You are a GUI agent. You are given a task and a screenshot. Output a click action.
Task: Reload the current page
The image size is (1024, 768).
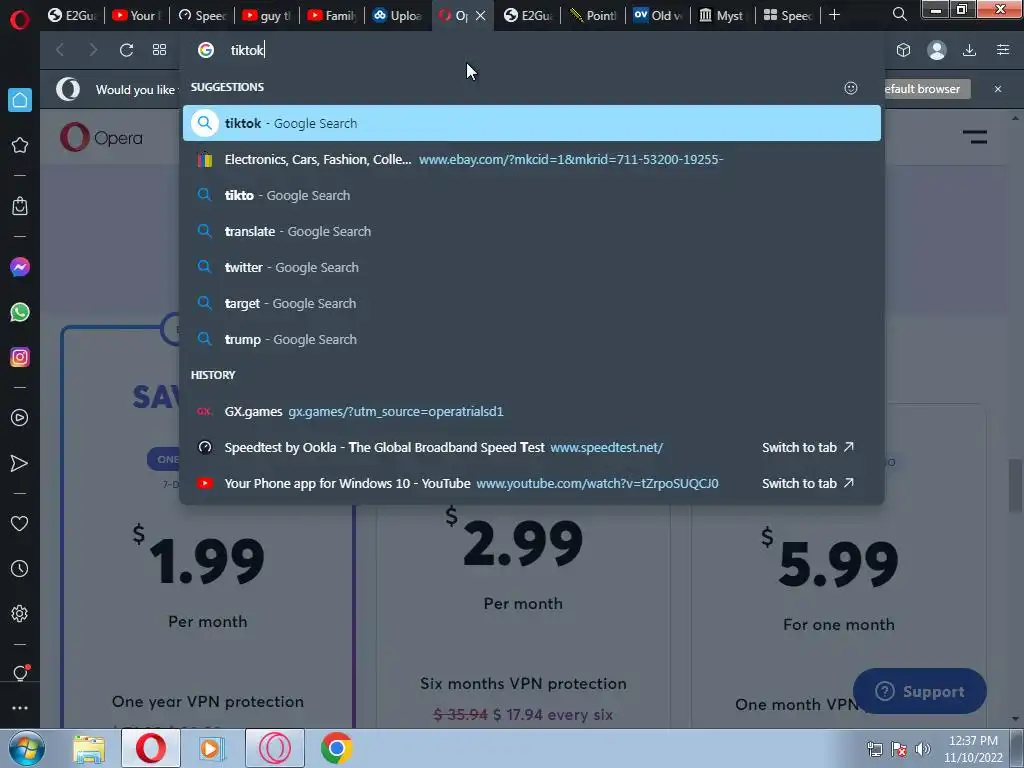click(126, 50)
